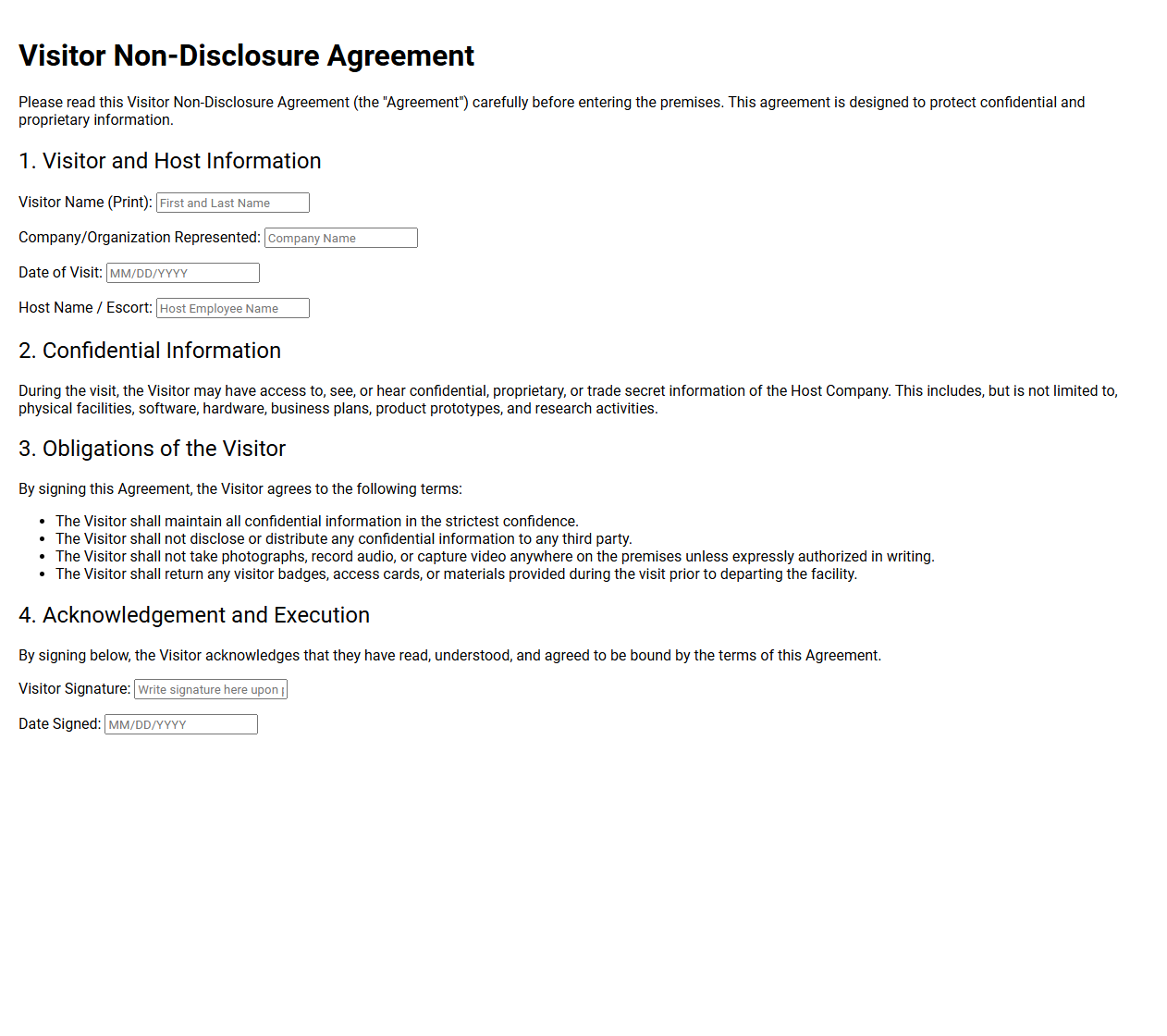The image size is (1167, 1036).
Task: Click the 'By signing below' acknowledgement sentence
Action: 449,656
